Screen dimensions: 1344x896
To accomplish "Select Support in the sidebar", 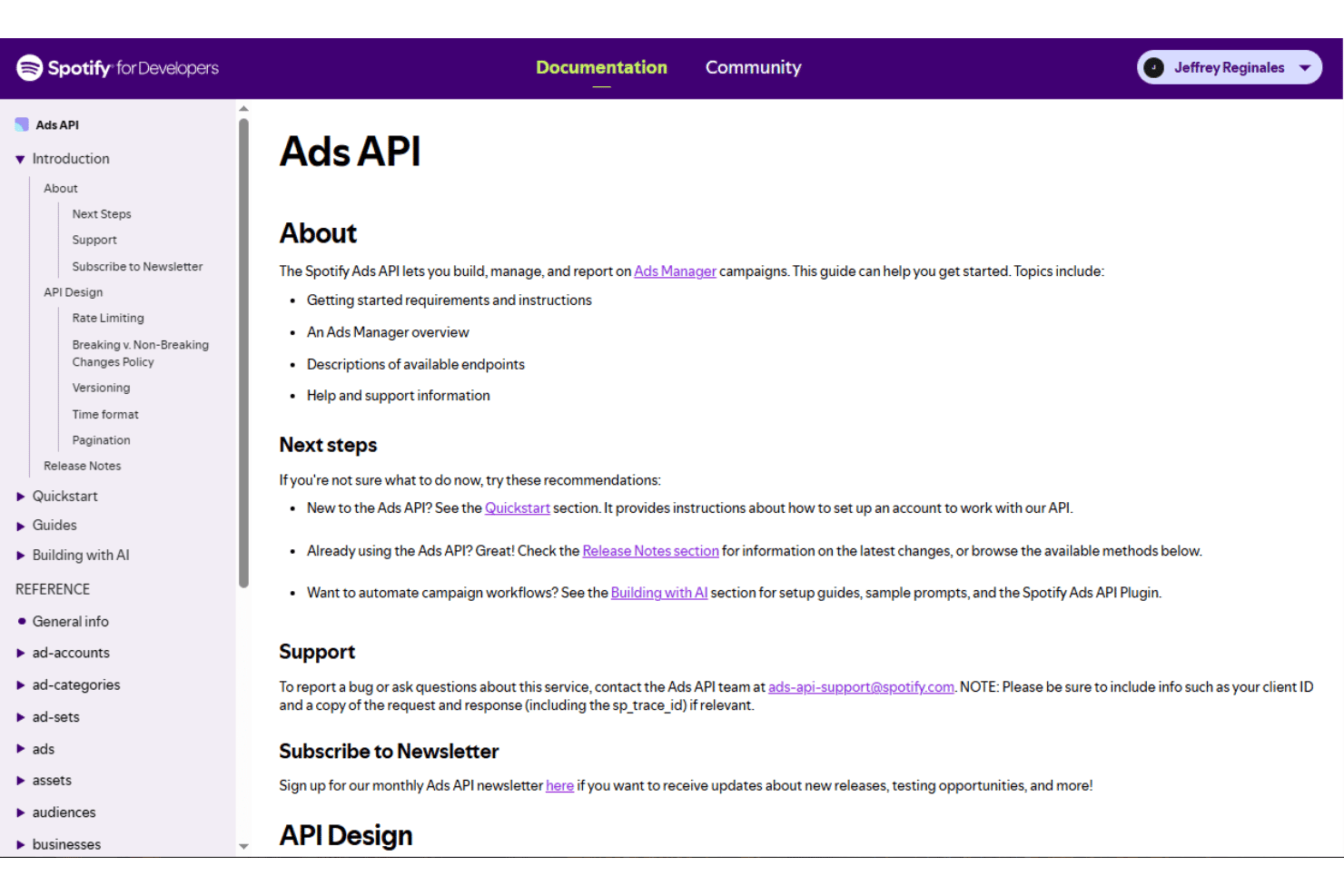I will [x=94, y=241].
